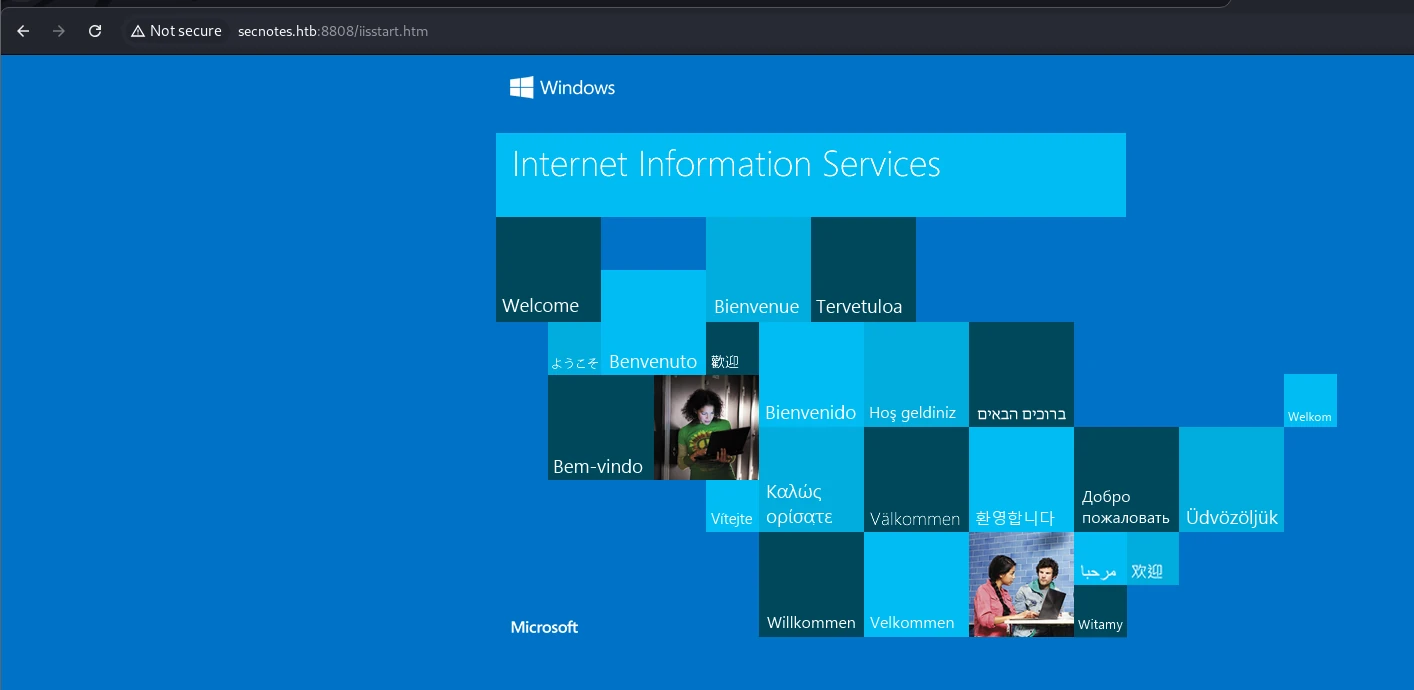This screenshot has height=690, width=1414.
Task: Click the Hoş geldiniz tile
Action: point(916,374)
